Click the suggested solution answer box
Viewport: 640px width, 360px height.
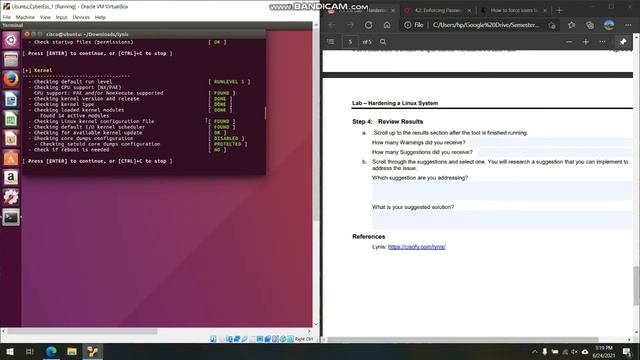tap(502, 220)
